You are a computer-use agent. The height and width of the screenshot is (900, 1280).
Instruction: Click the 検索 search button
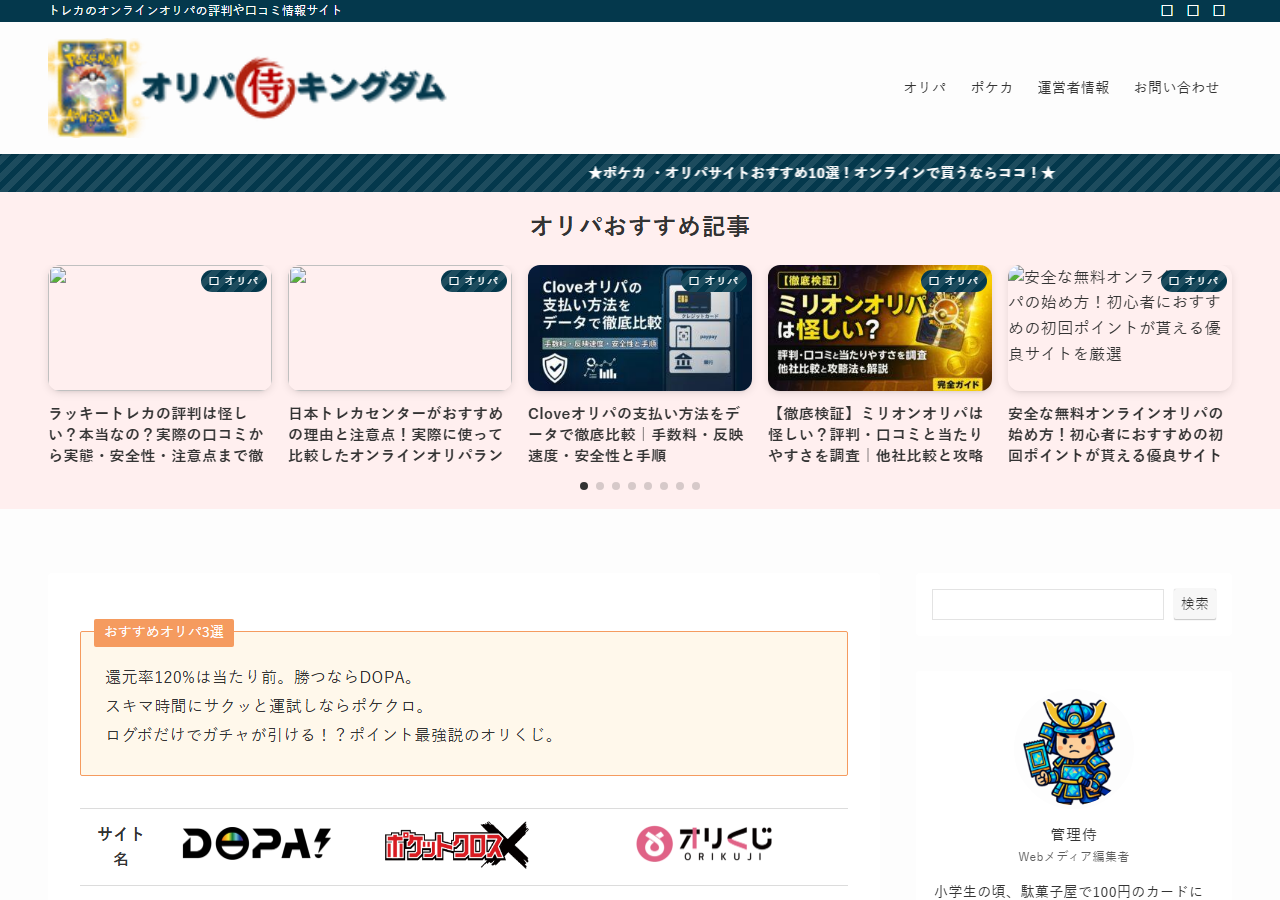pos(1195,604)
